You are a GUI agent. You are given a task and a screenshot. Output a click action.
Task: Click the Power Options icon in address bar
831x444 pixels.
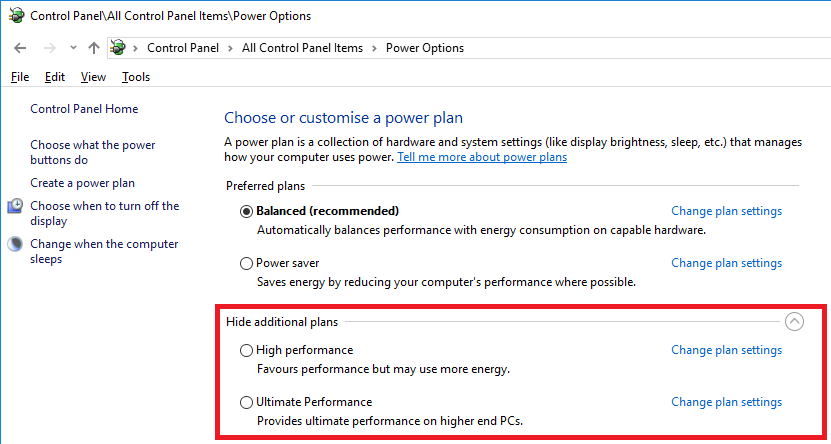tap(119, 48)
